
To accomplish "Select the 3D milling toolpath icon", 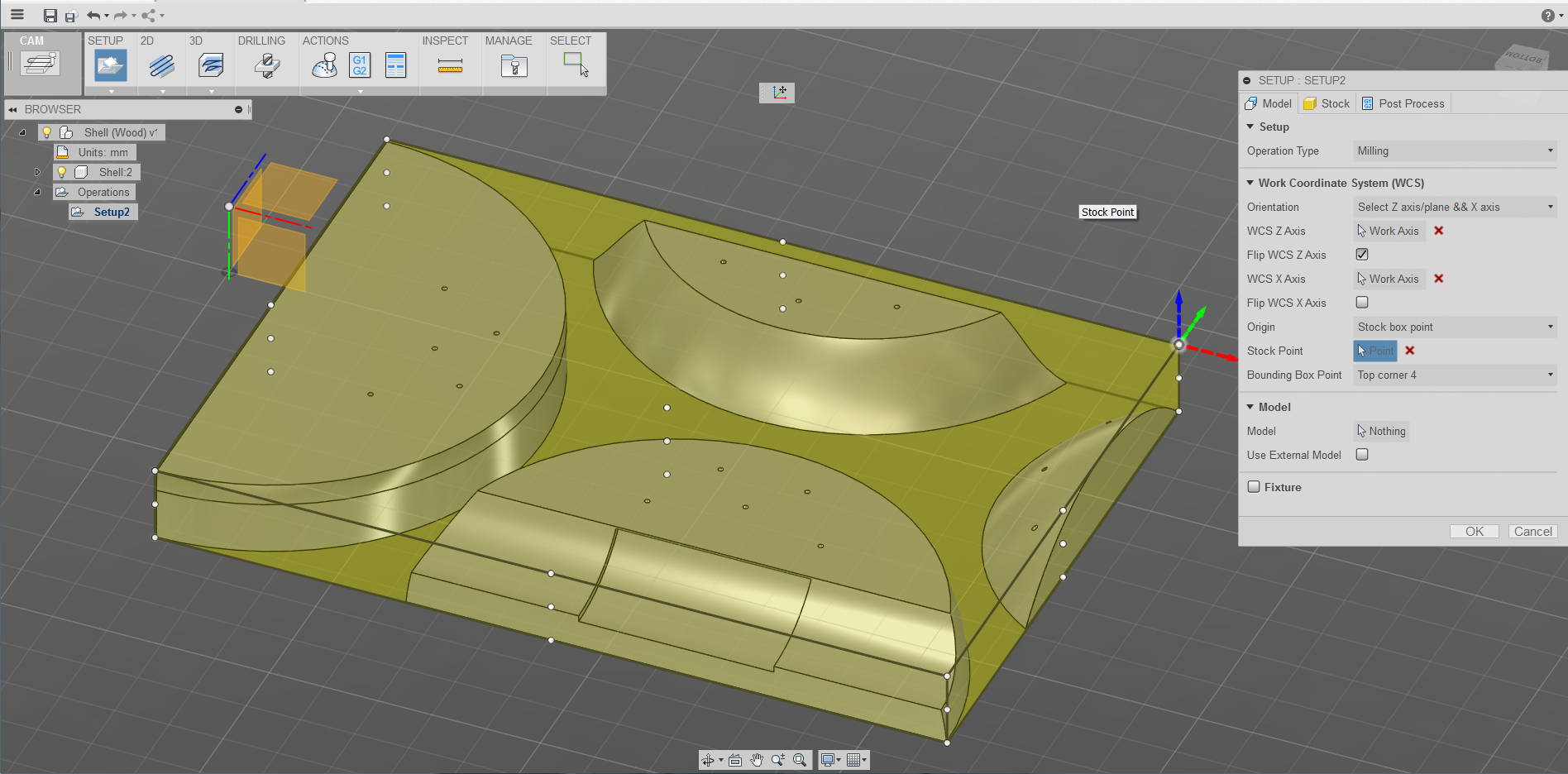I will (211, 65).
